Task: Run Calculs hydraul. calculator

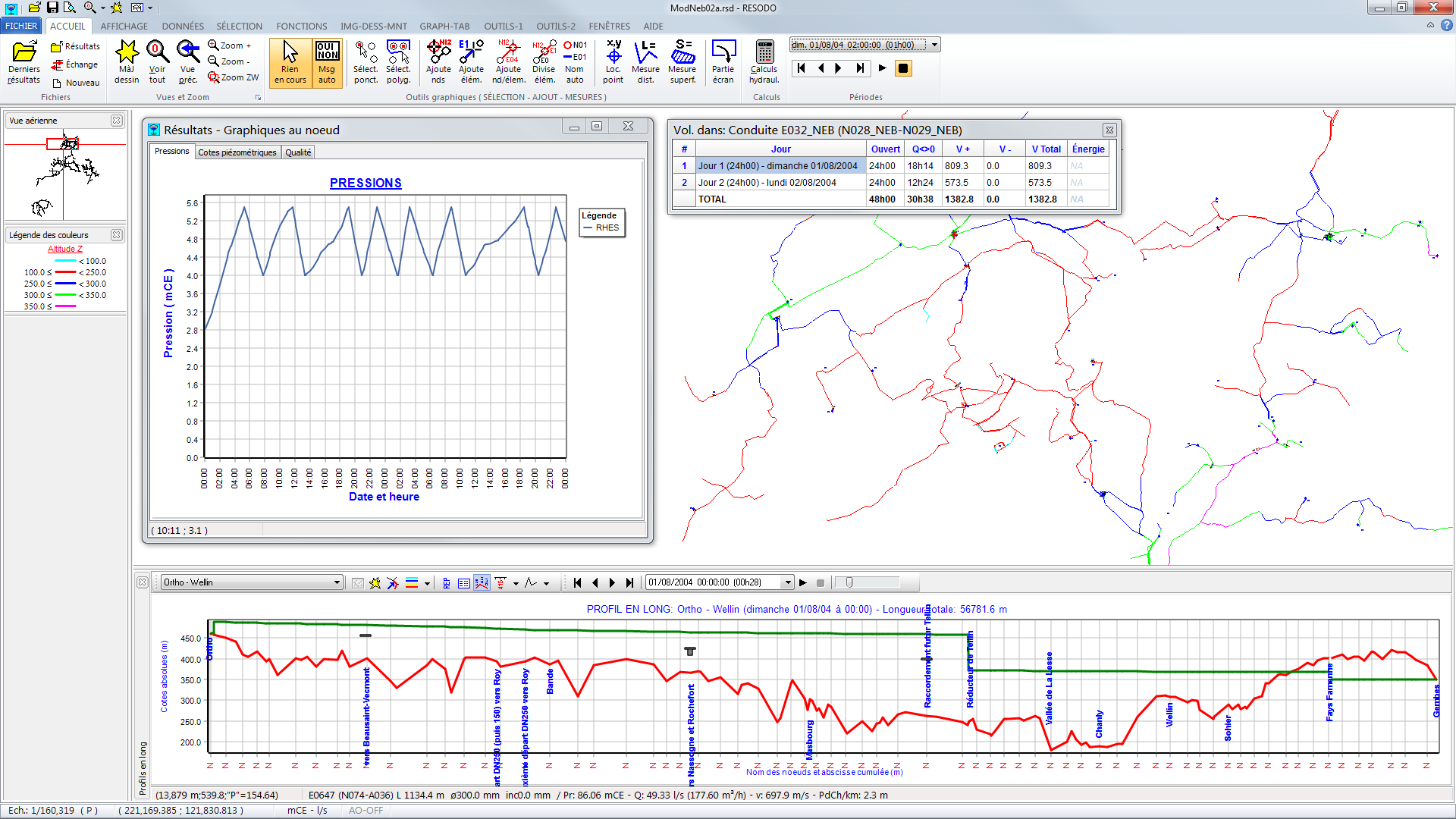Action: click(x=764, y=62)
